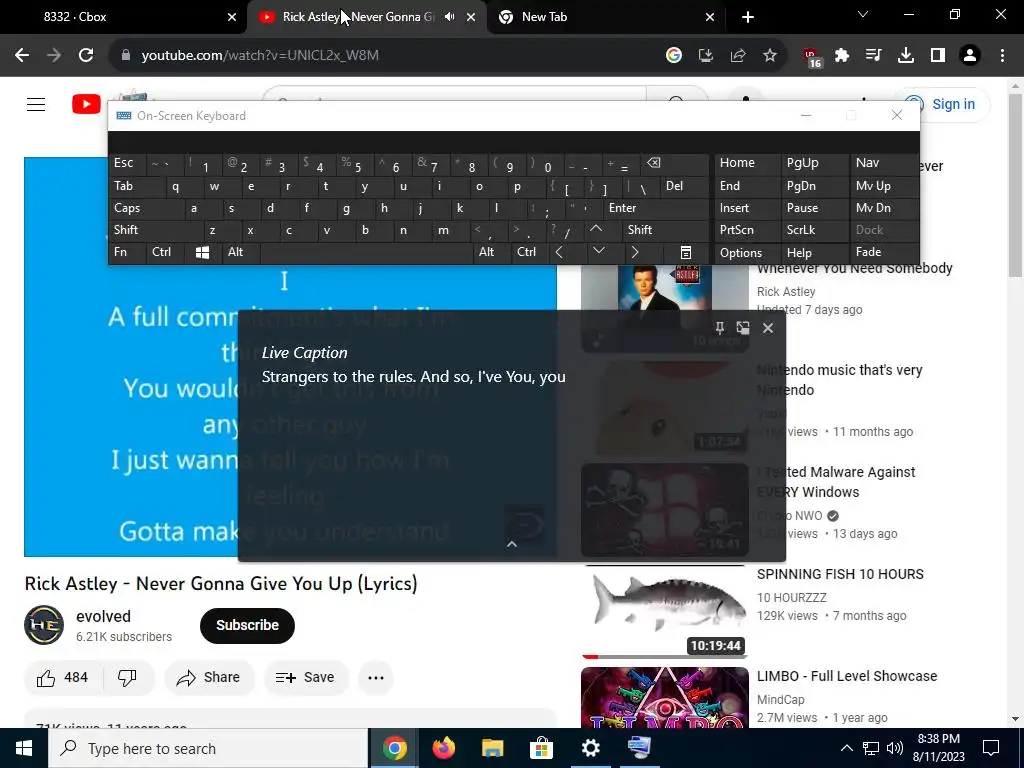
Task: Open LIMBO Full Level Showcase video thumbnail
Action: point(665,697)
